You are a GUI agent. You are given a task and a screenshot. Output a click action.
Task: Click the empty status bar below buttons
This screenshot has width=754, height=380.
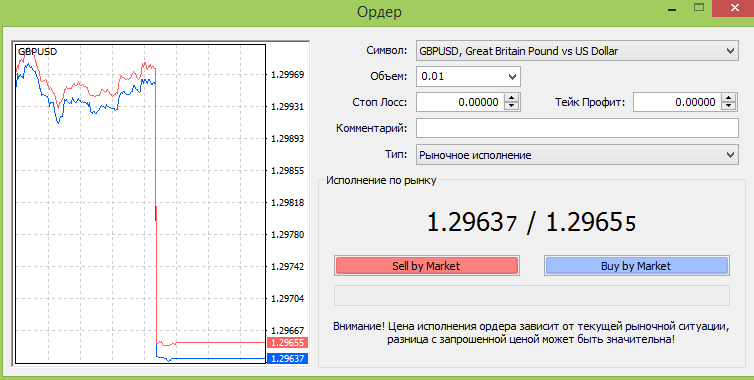tap(532, 295)
